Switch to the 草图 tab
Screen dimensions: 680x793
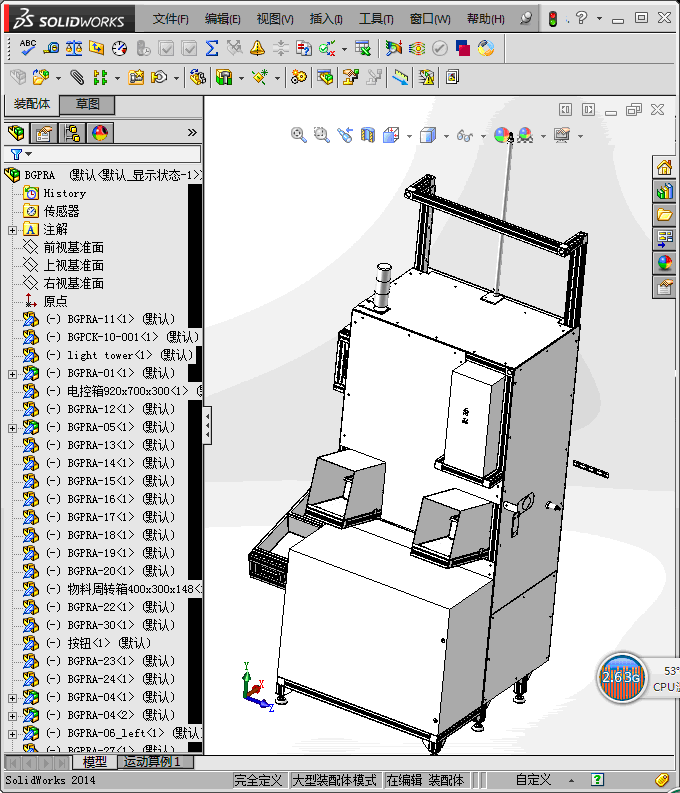point(87,104)
